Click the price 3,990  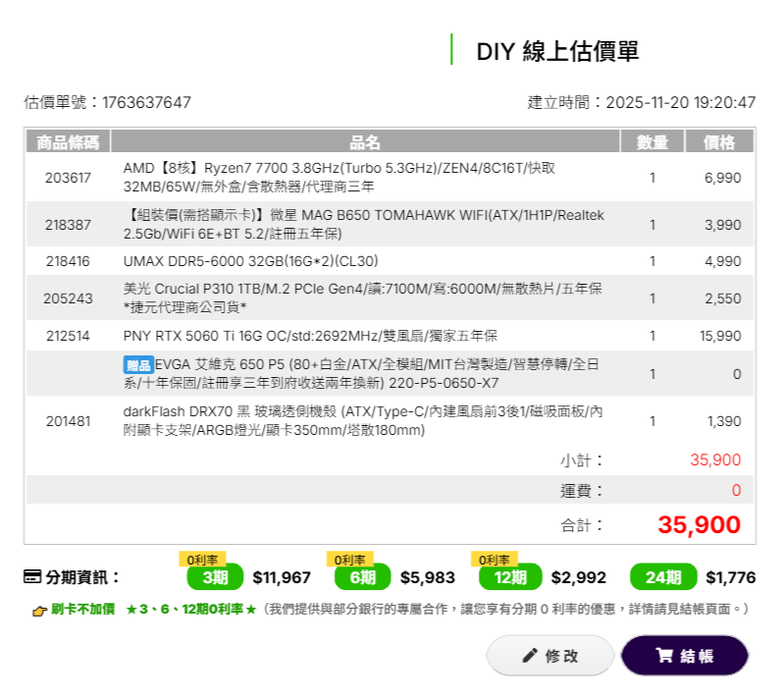pos(722,225)
